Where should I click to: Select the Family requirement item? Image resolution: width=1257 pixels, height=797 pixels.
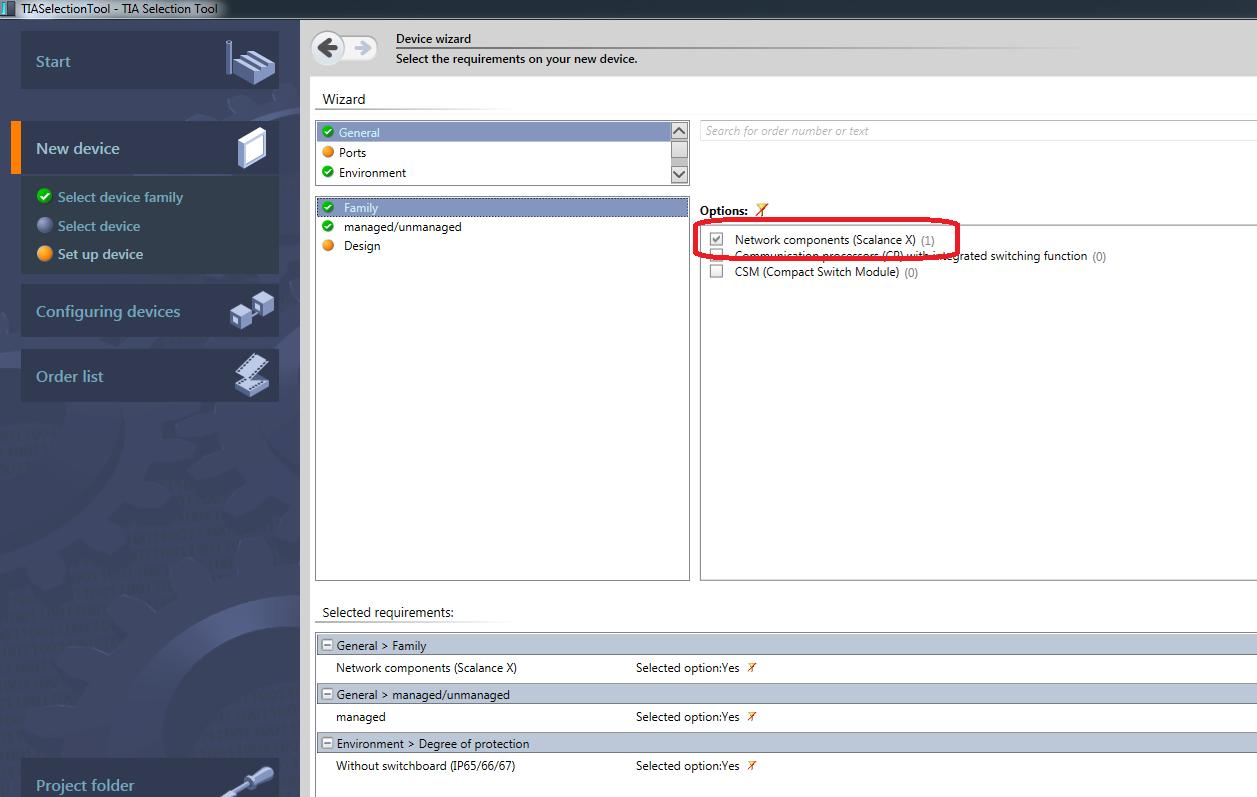[x=502, y=208]
